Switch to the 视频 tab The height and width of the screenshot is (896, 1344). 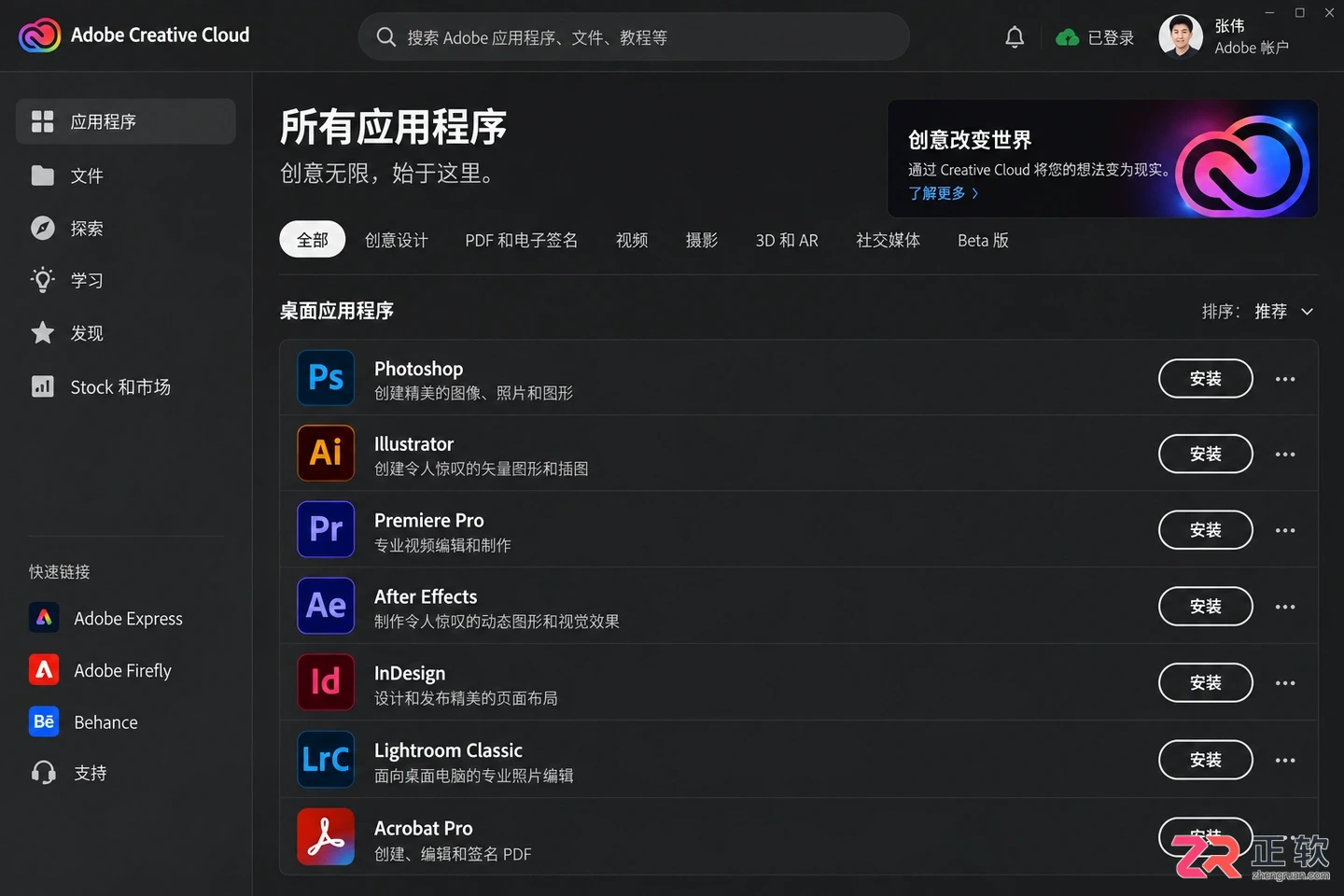tap(632, 240)
